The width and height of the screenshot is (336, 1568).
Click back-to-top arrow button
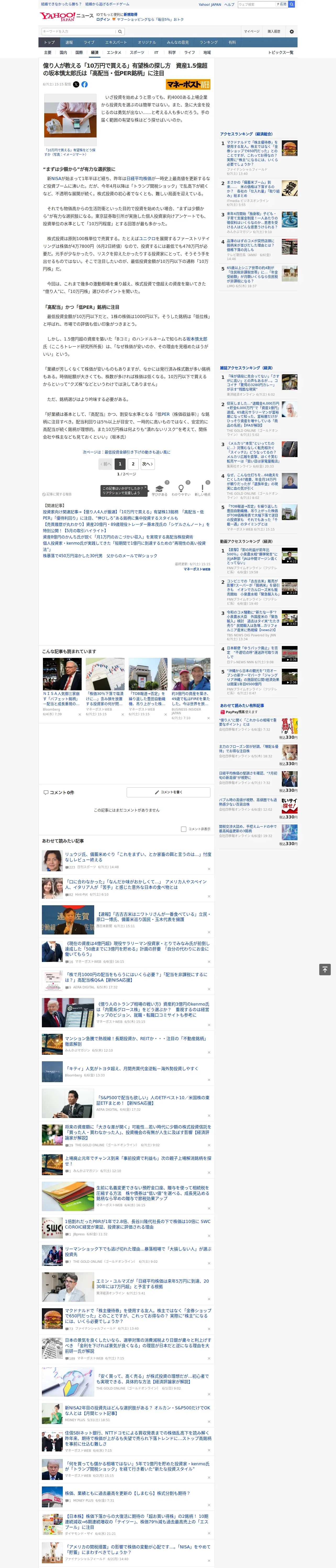pyautogui.click(x=325, y=970)
